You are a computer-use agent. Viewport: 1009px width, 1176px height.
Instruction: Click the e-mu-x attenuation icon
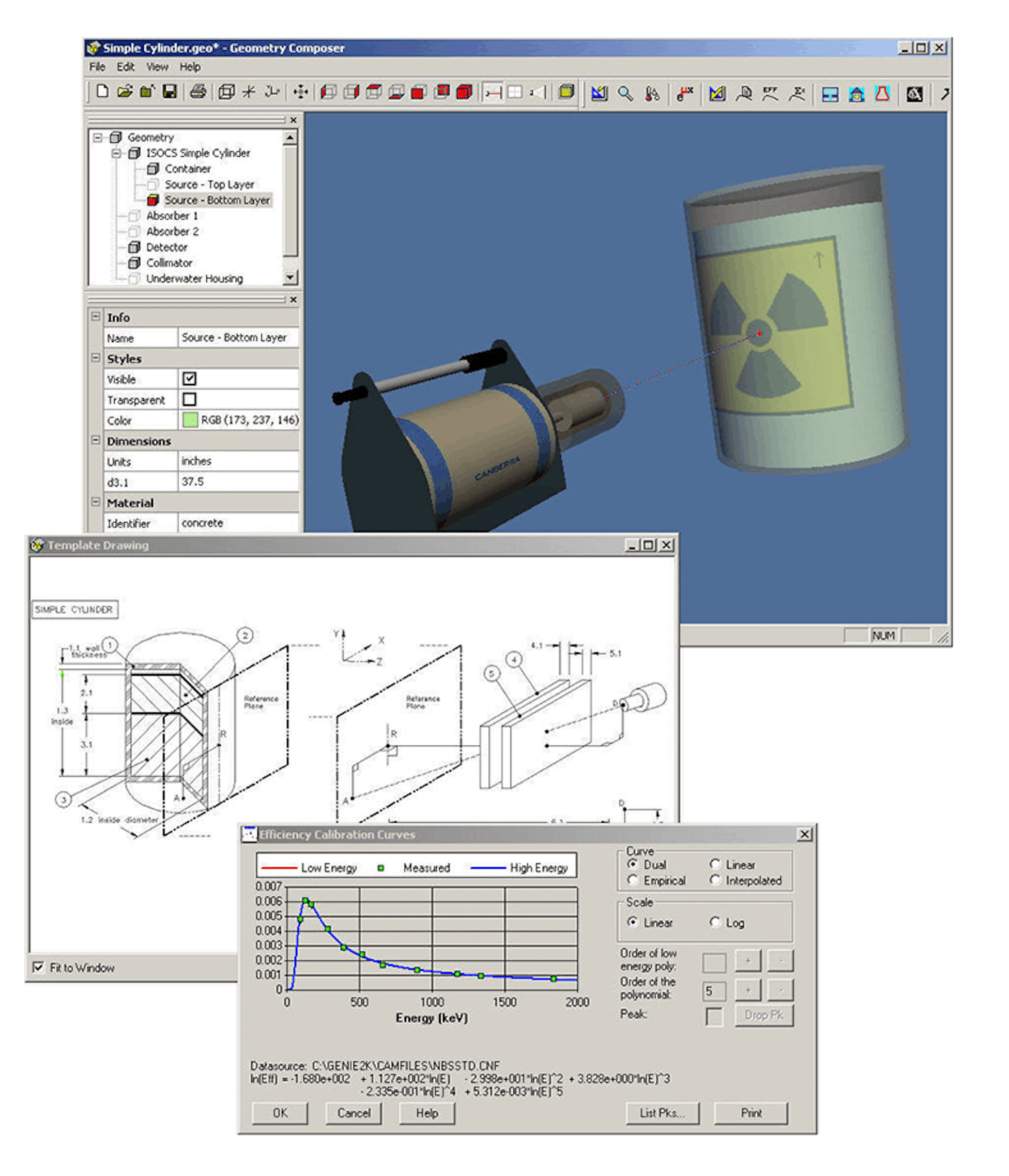(685, 94)
